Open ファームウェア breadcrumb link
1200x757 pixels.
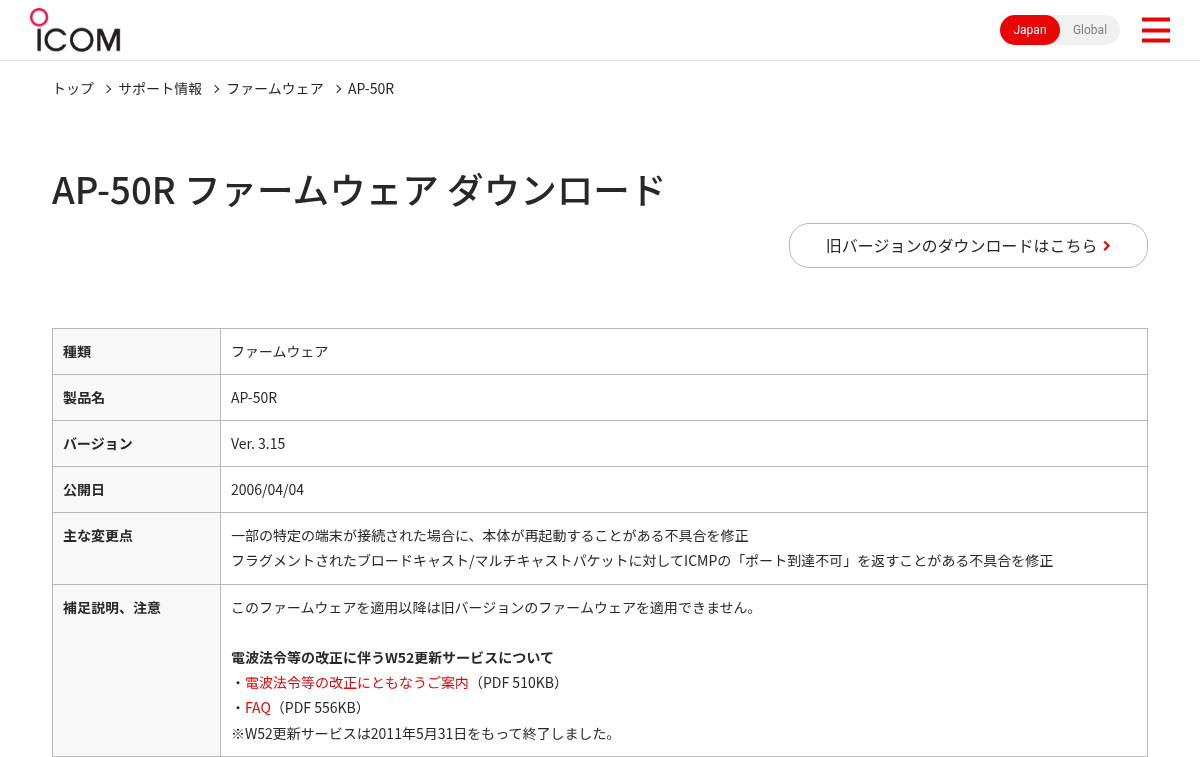[x=274, y=88]
